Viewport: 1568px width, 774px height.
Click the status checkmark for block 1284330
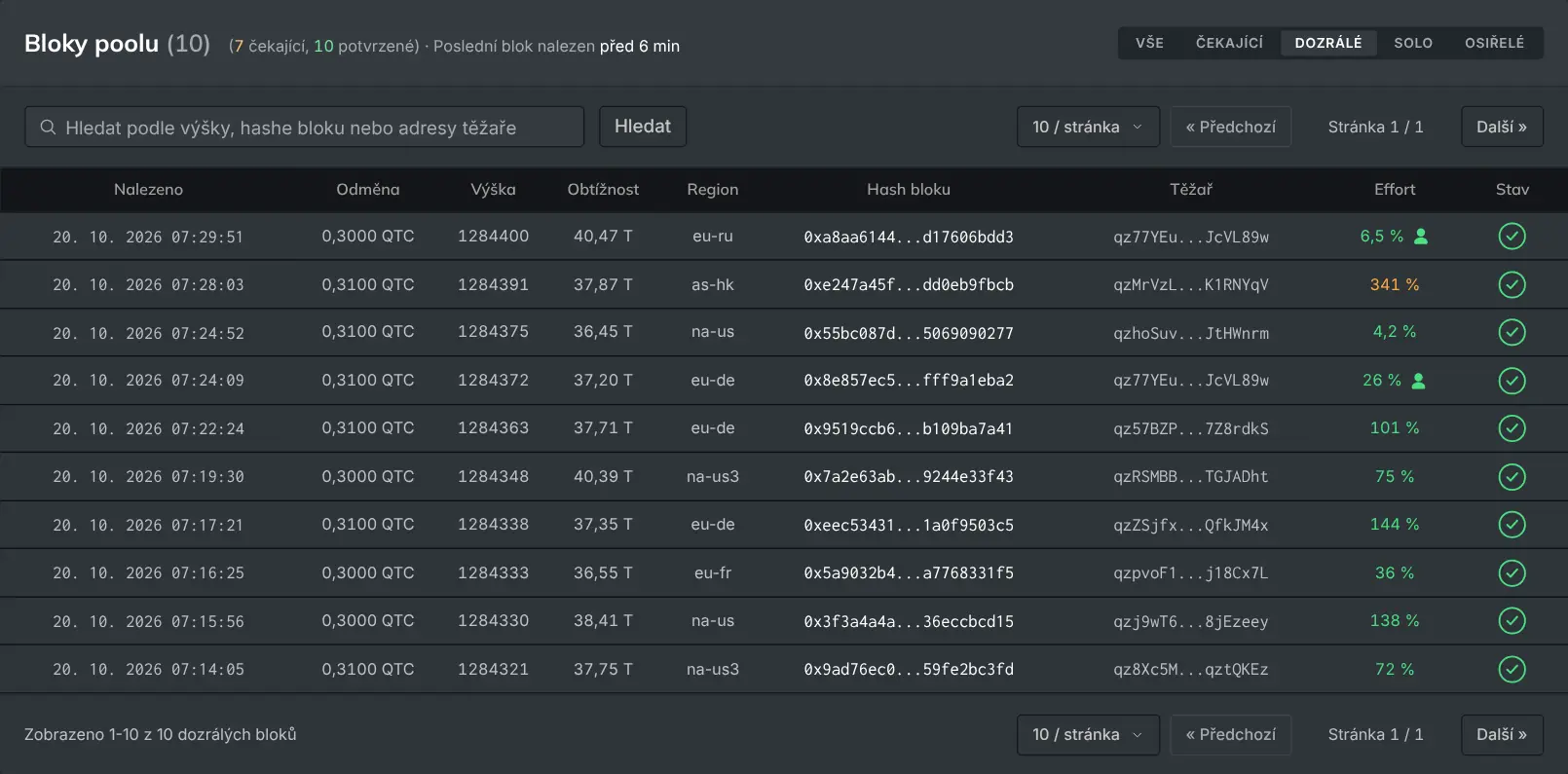(1512, 620)
